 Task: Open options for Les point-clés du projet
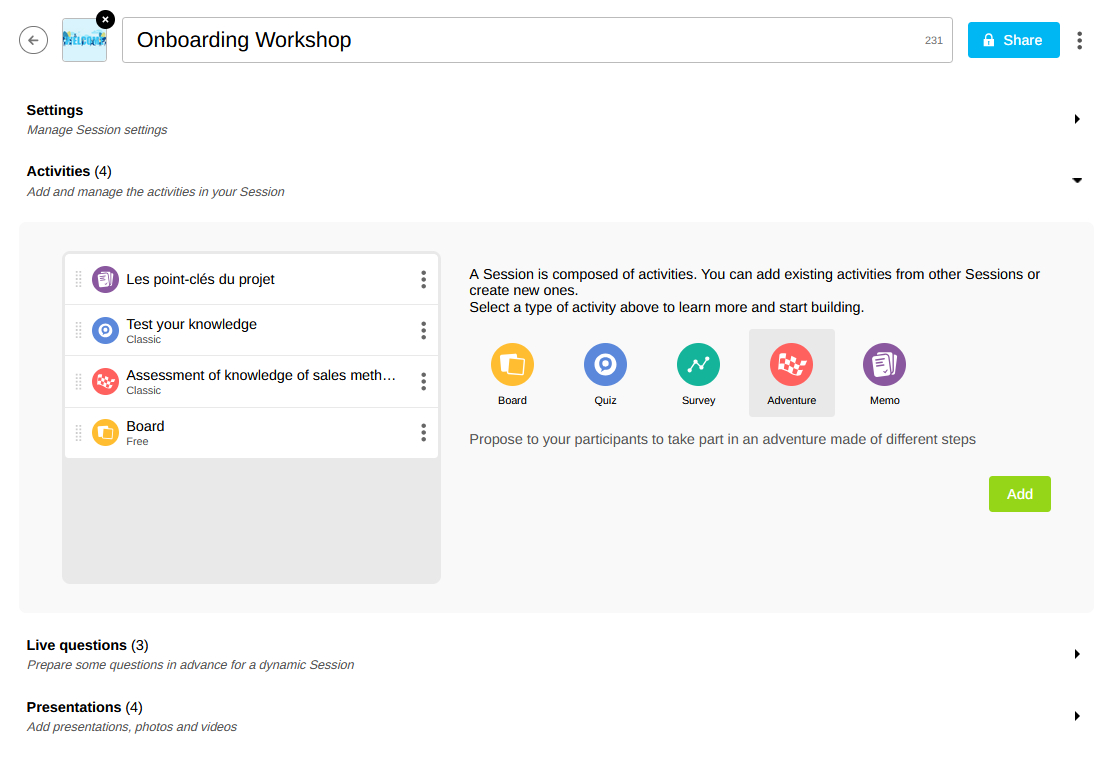point(423,280)
